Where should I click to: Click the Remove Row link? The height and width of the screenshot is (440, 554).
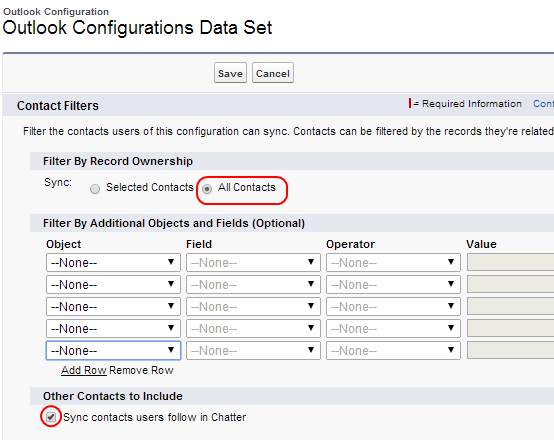[141, 370]
